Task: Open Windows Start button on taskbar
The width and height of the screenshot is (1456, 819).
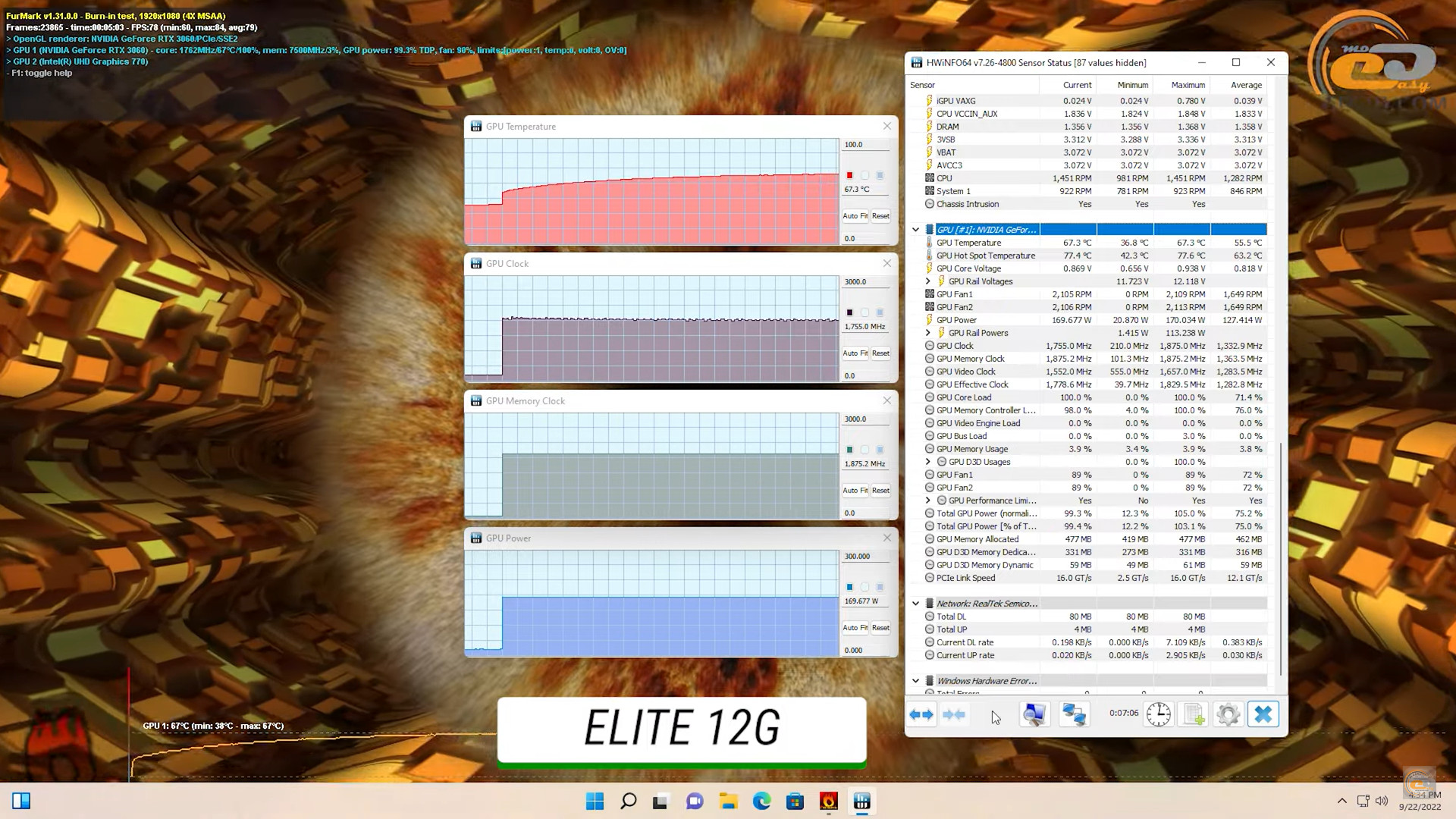Action: point(595,801)
